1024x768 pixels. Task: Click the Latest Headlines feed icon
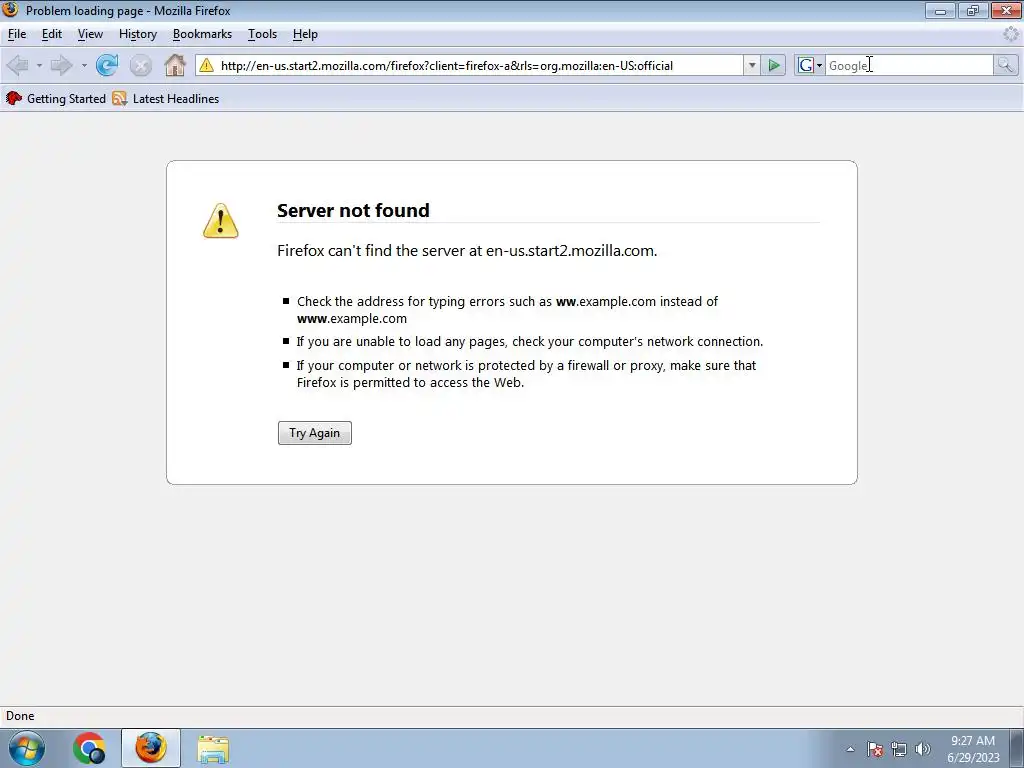coord(120,99)
